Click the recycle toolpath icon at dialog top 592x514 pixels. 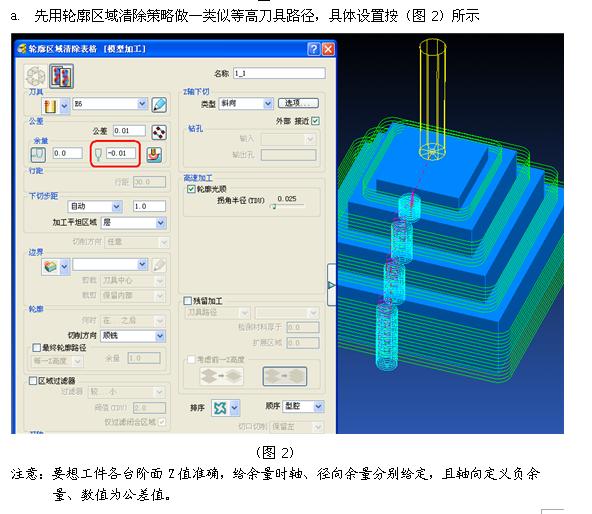coord(35,76)
